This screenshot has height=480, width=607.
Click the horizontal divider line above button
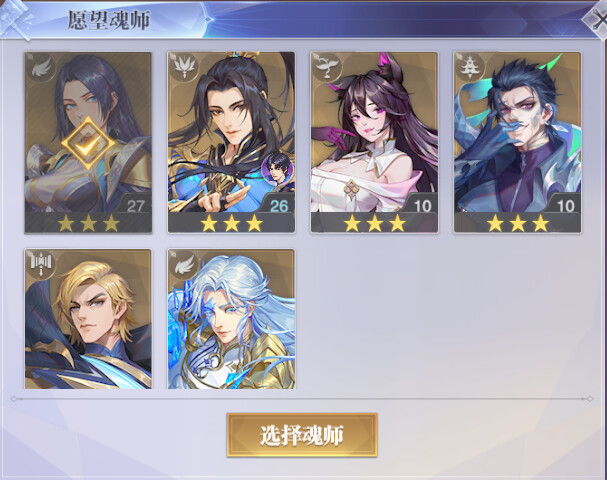coord(302,398)
